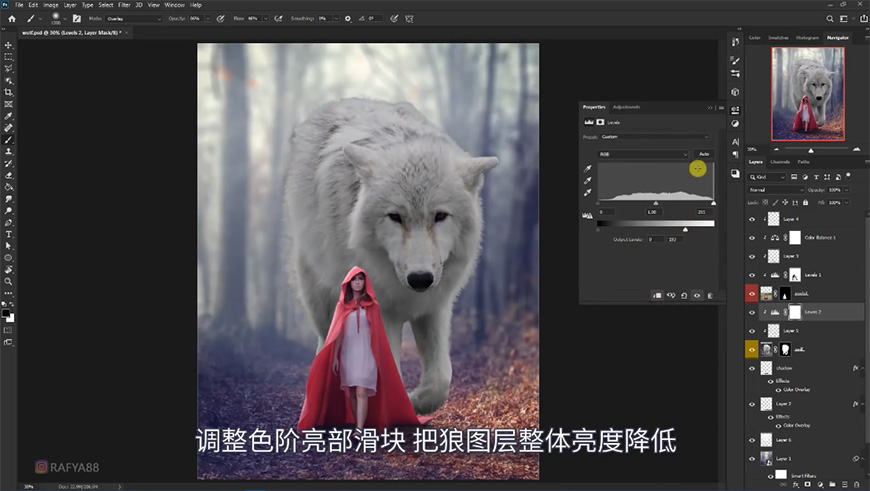Click the Navigator zoom slider
Viewport: 870px width, 491px height.
coord(811,150)
